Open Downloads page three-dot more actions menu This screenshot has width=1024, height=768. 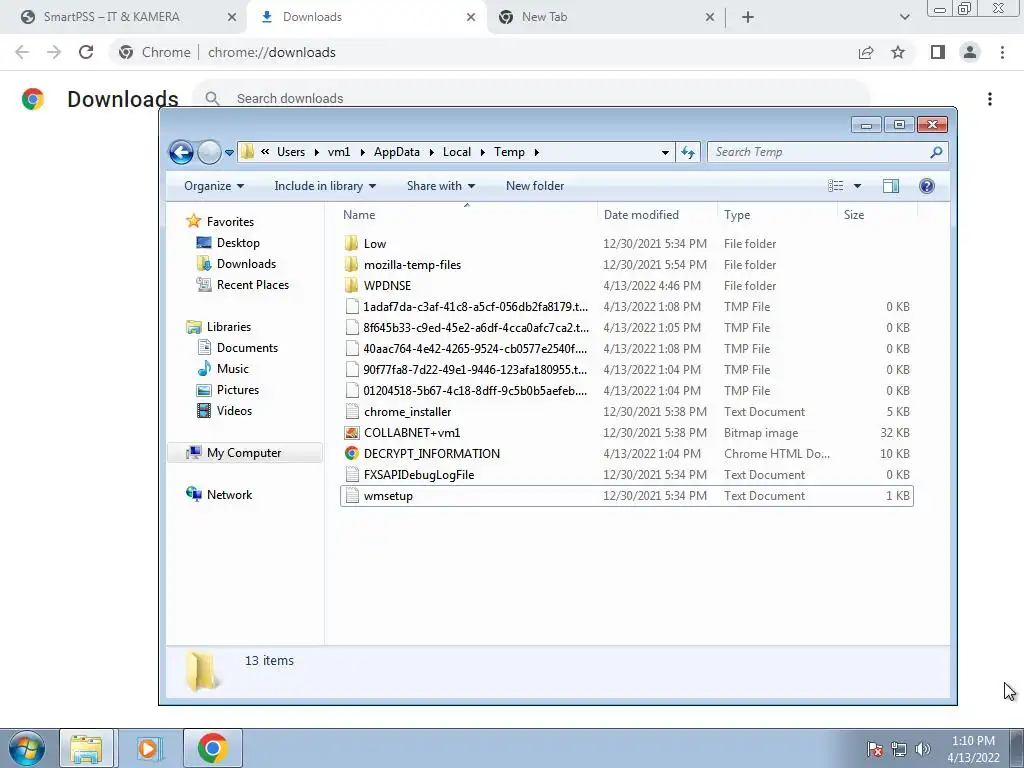990,99
